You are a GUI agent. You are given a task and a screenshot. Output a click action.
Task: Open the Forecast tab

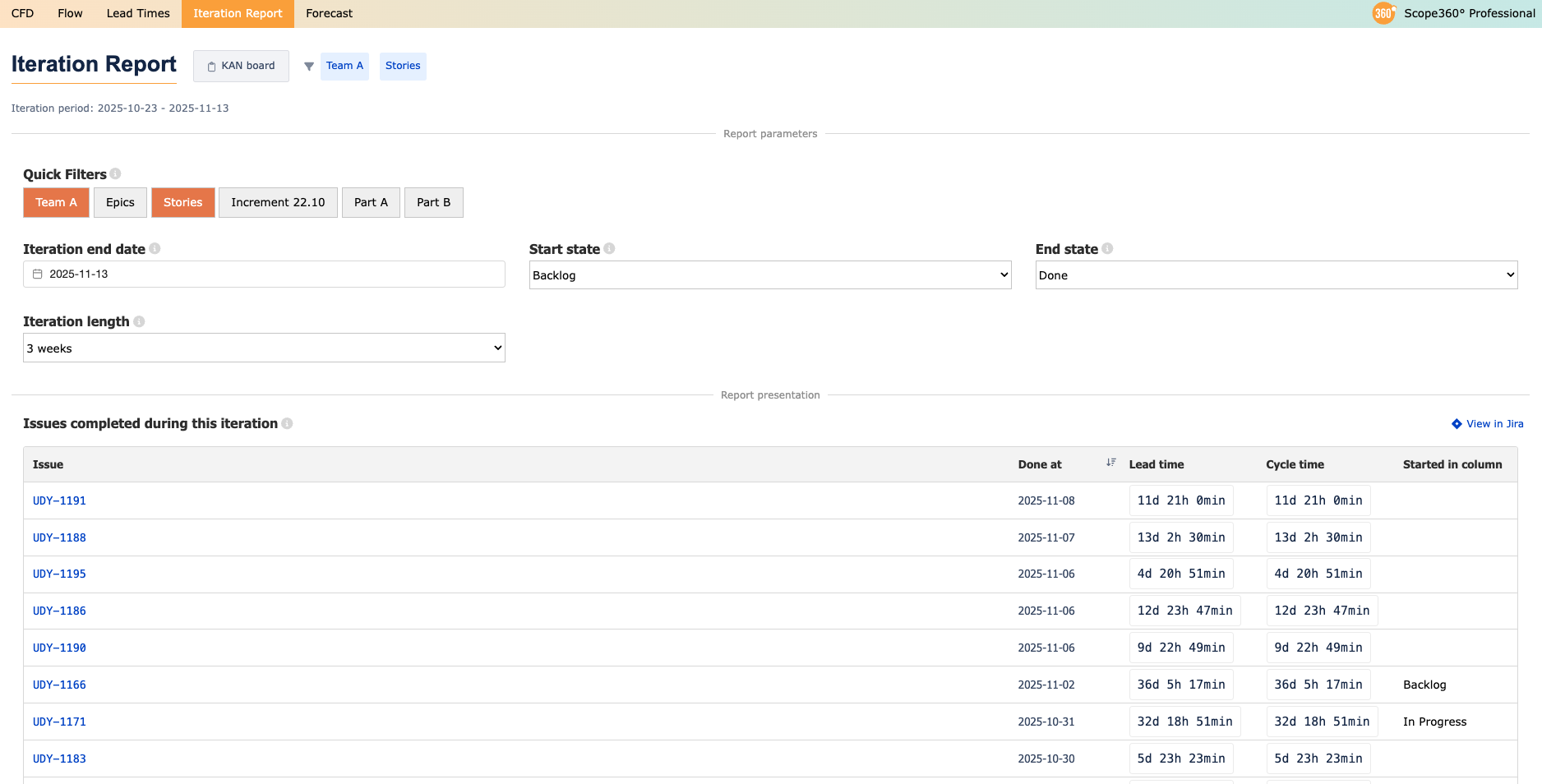329,13
